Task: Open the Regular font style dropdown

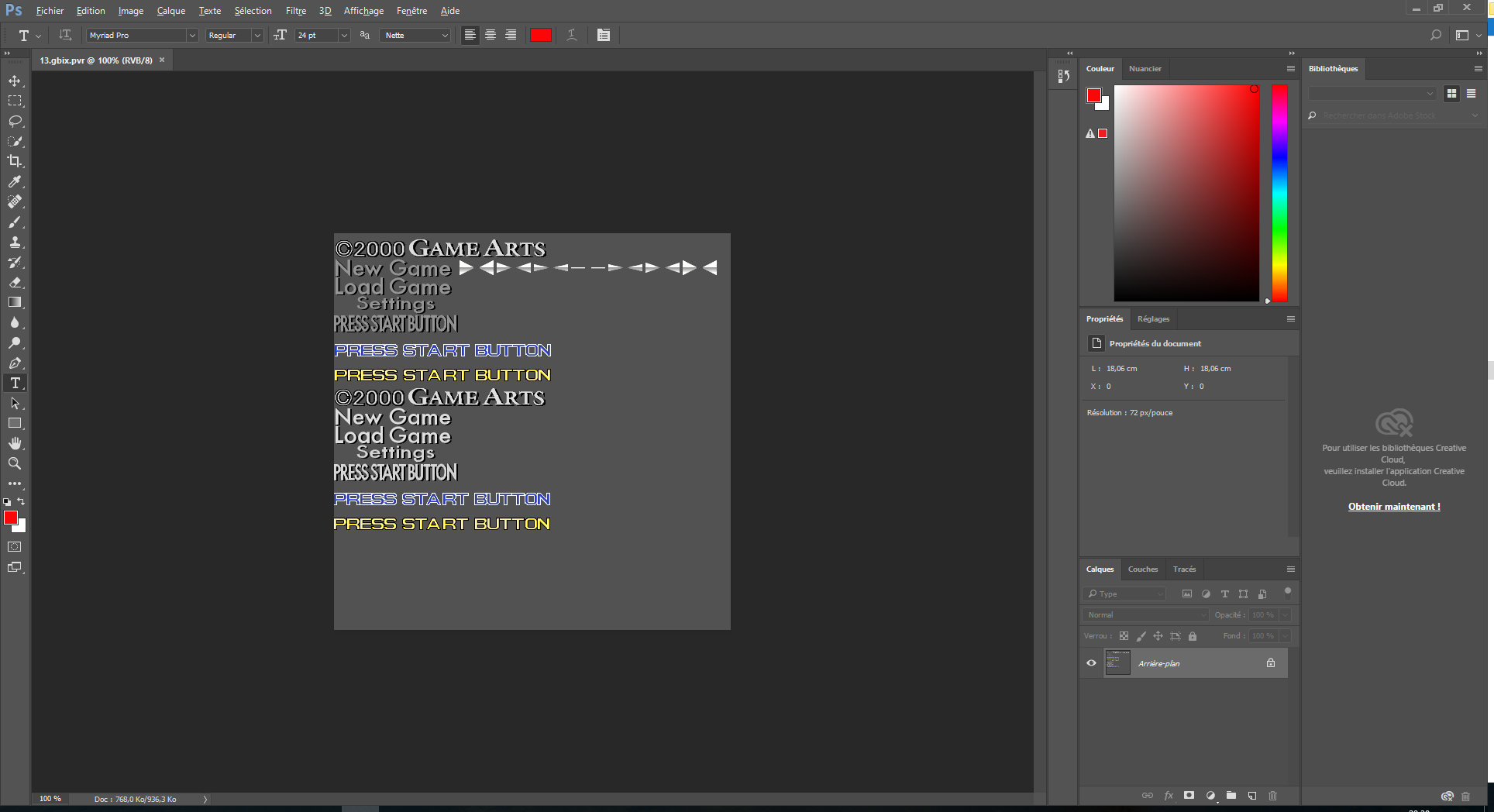Action: (257, 35)
